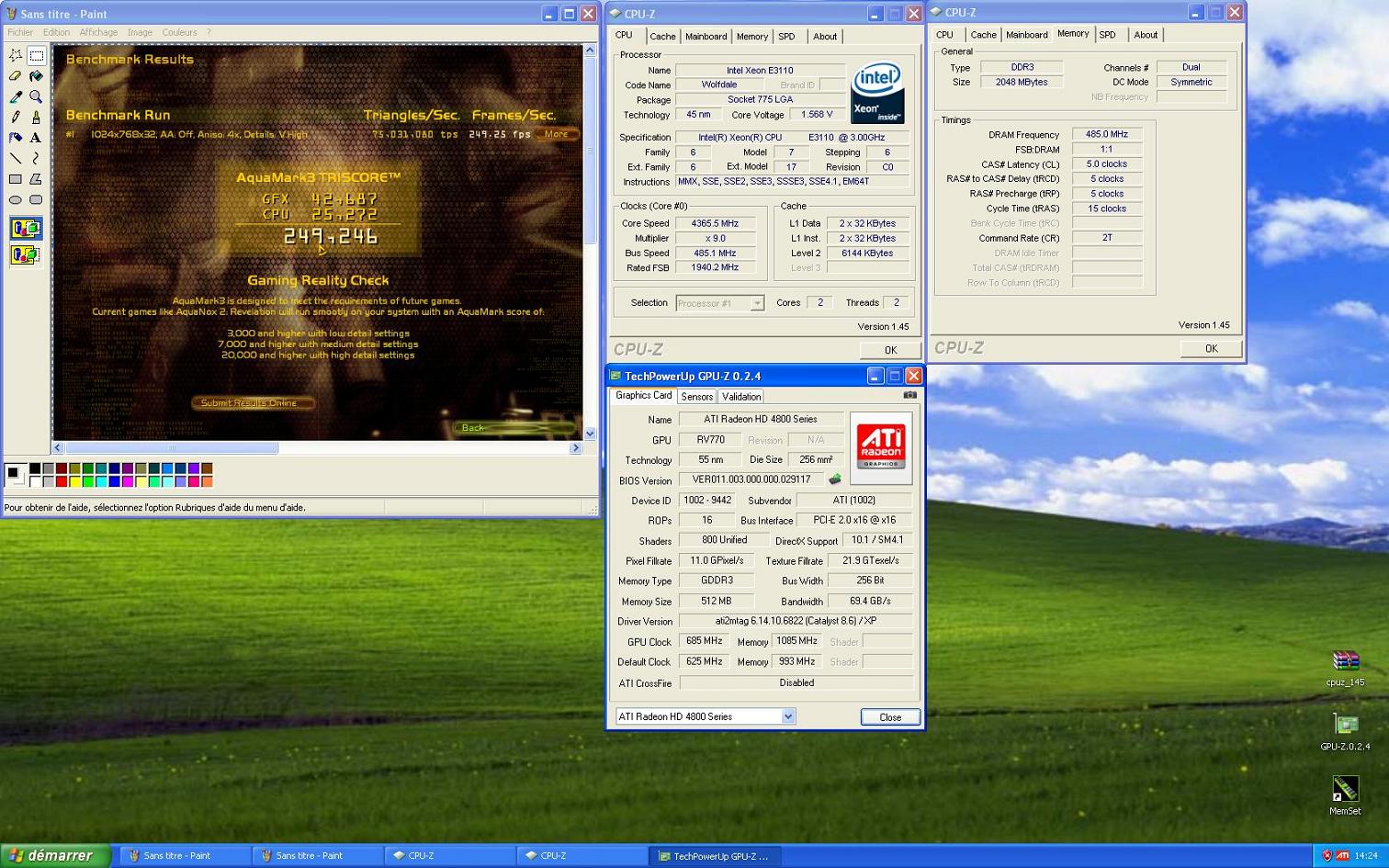This screenshot has width=1389, height=868.
Task: Switch to the SPD tab in right CPU-Z window
Action: [1108, 35]
